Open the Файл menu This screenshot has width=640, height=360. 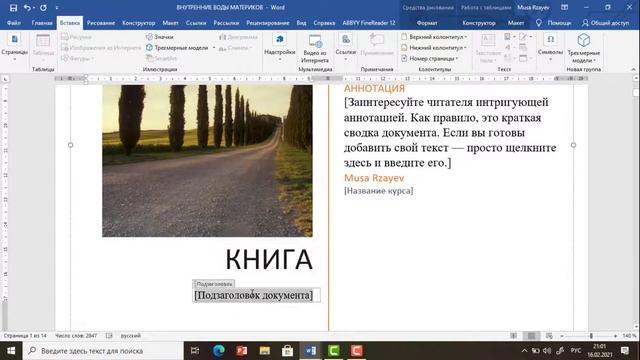coord(13,23)
